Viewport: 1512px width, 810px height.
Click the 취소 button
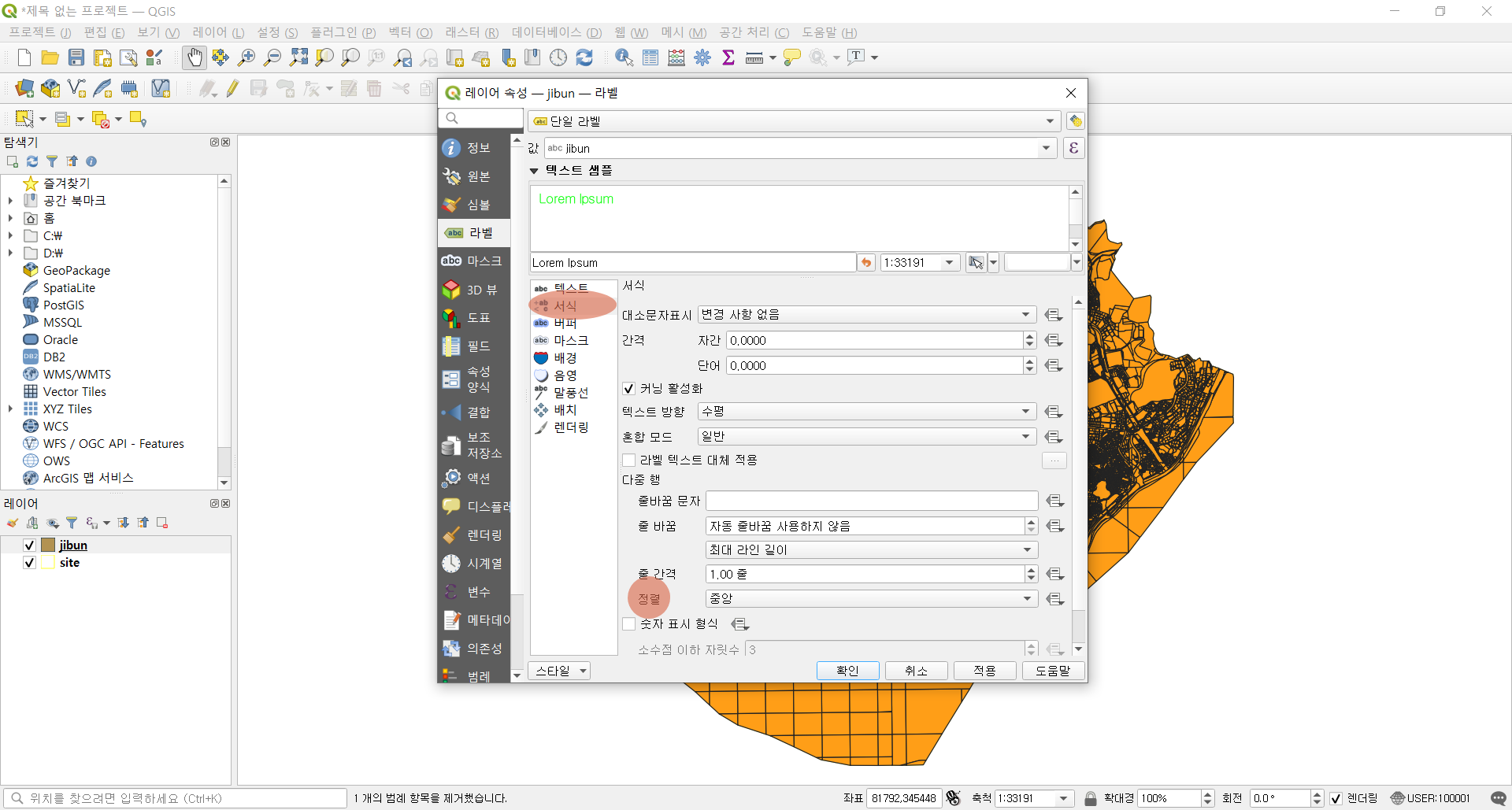point(916,671)
